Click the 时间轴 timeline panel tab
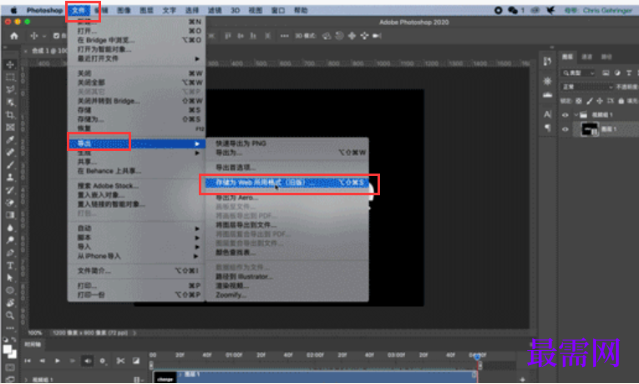Image resolution: width=639 pixels, height=384 pixels. pyautogui.click(x=33, y=344)
